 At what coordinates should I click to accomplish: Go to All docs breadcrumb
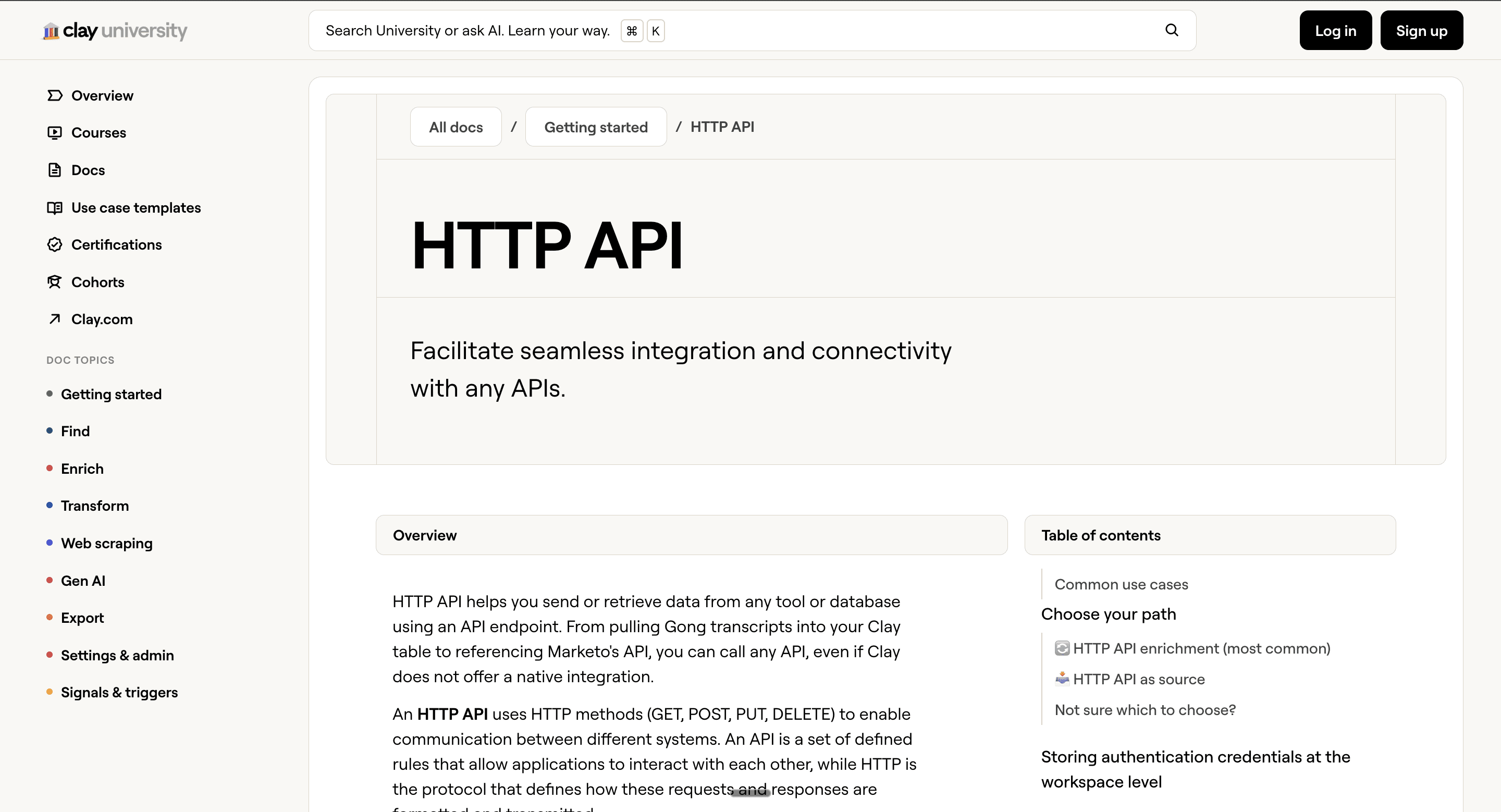(456, 127)
